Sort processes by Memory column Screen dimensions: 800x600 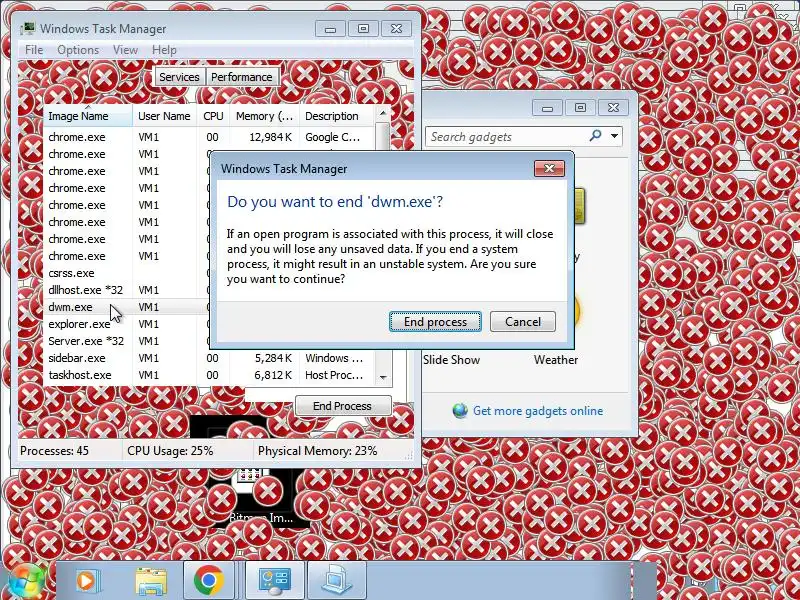point(264,116)
